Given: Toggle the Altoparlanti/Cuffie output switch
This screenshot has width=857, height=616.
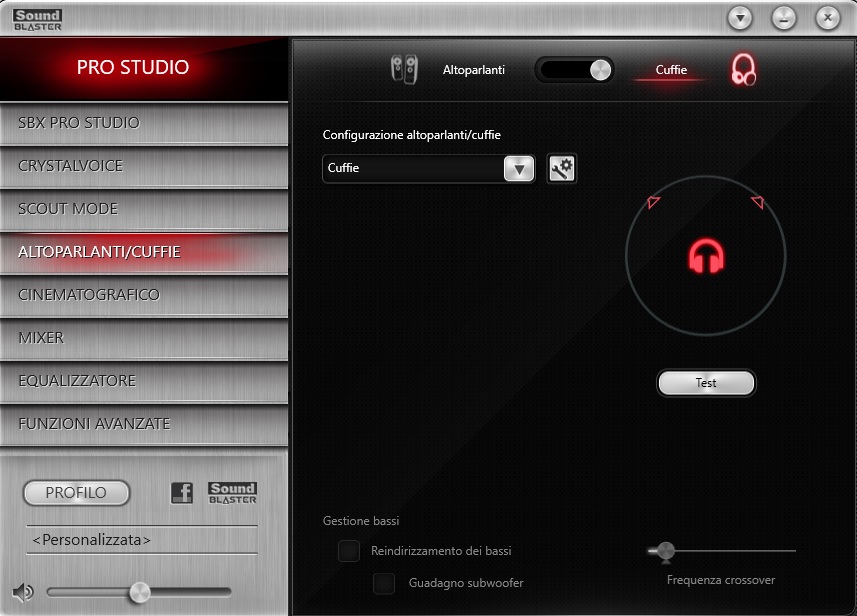Looking at the screenshot, I should 574,70.
